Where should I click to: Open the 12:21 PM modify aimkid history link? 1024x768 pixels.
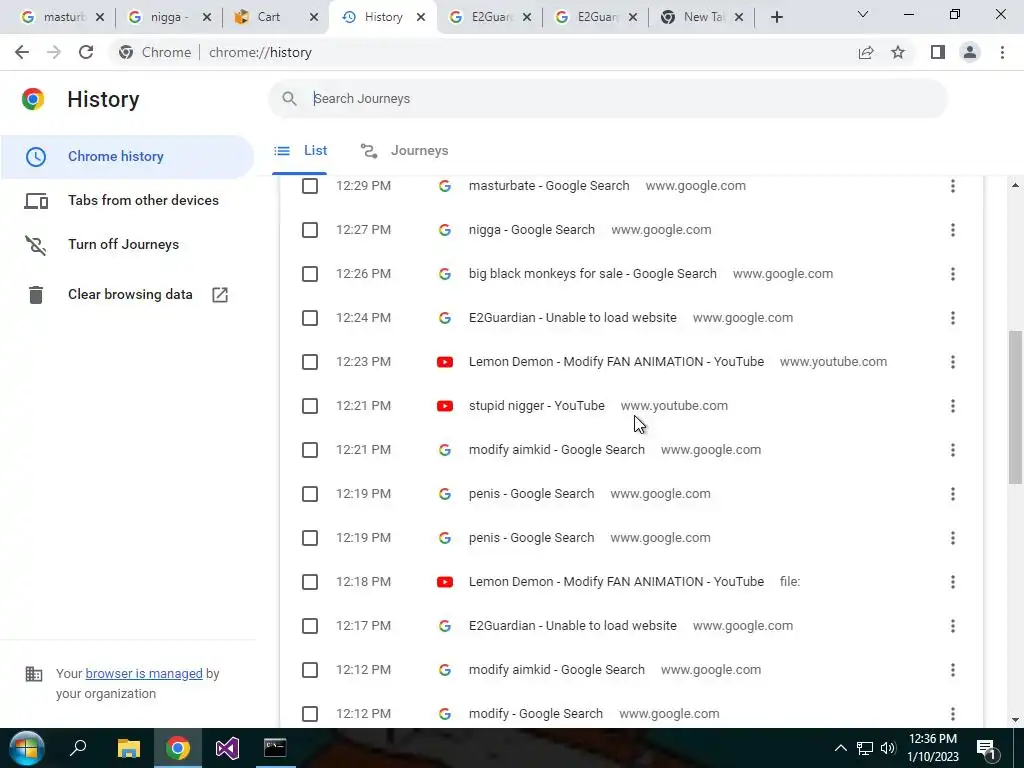click(556, 450)
